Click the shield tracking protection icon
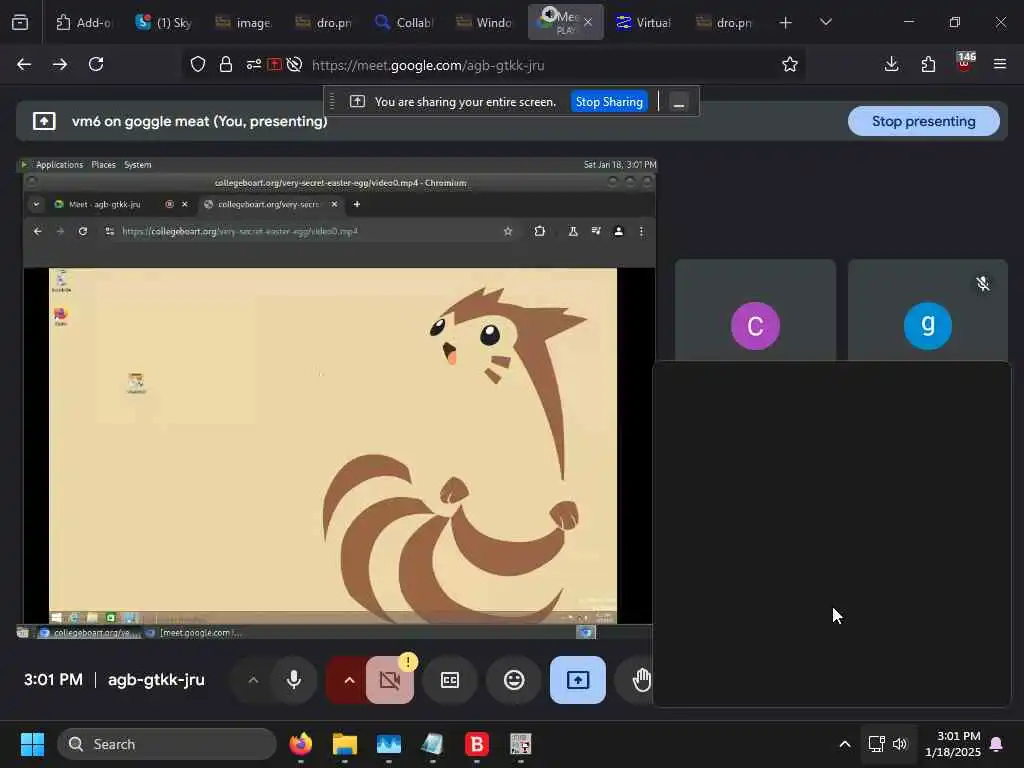Screen dimensions: 1024x768 point(198,64)
